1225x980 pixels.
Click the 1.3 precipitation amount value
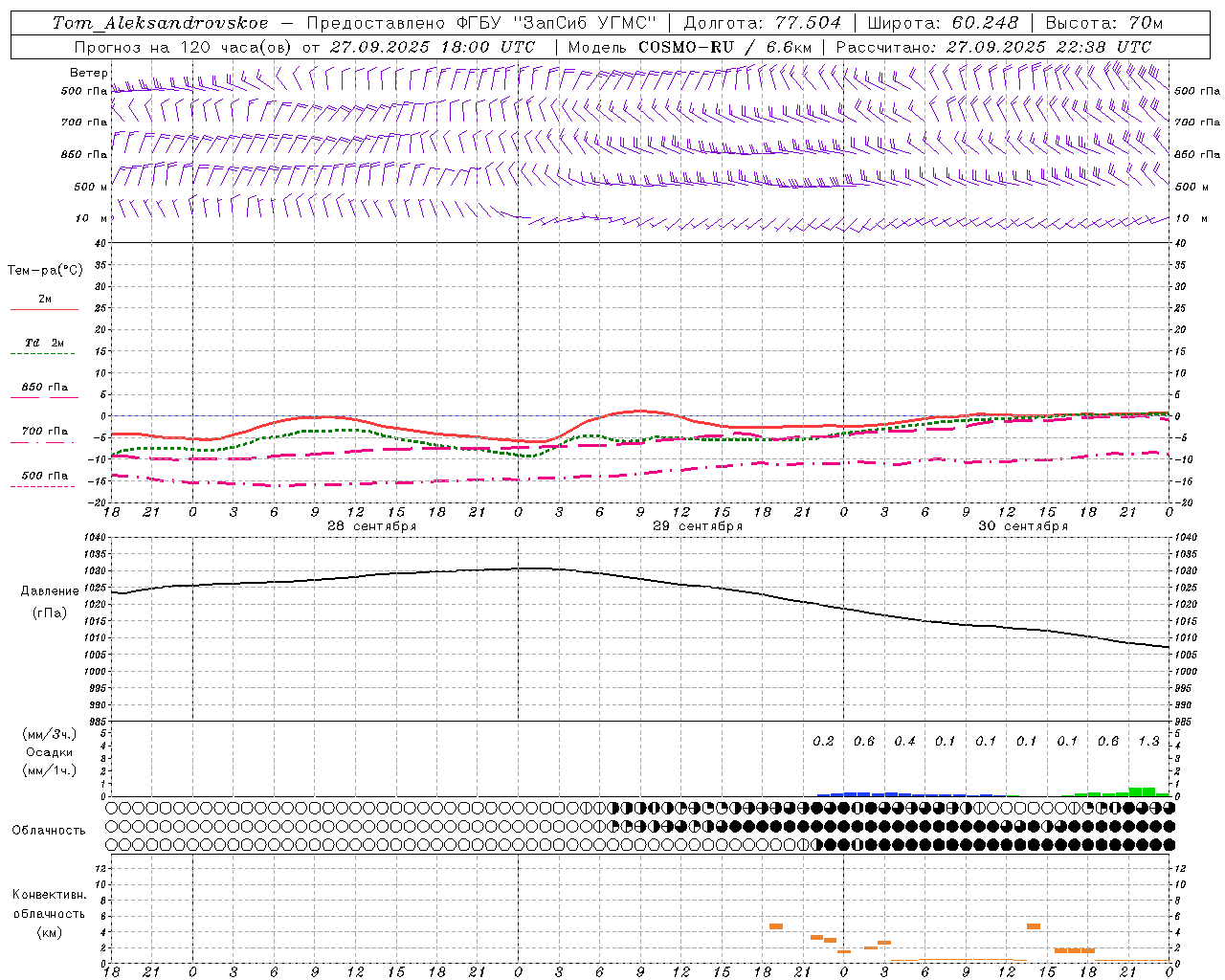tap(1148, 741)
